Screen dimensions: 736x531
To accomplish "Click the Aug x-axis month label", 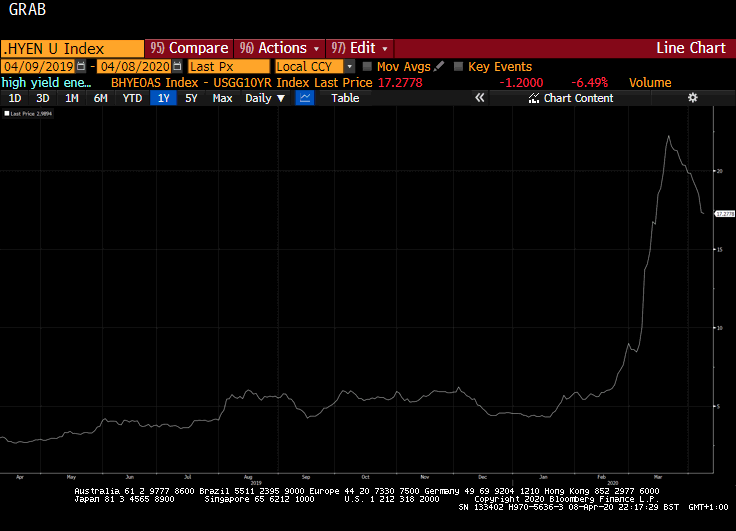I will click(248, 477).
